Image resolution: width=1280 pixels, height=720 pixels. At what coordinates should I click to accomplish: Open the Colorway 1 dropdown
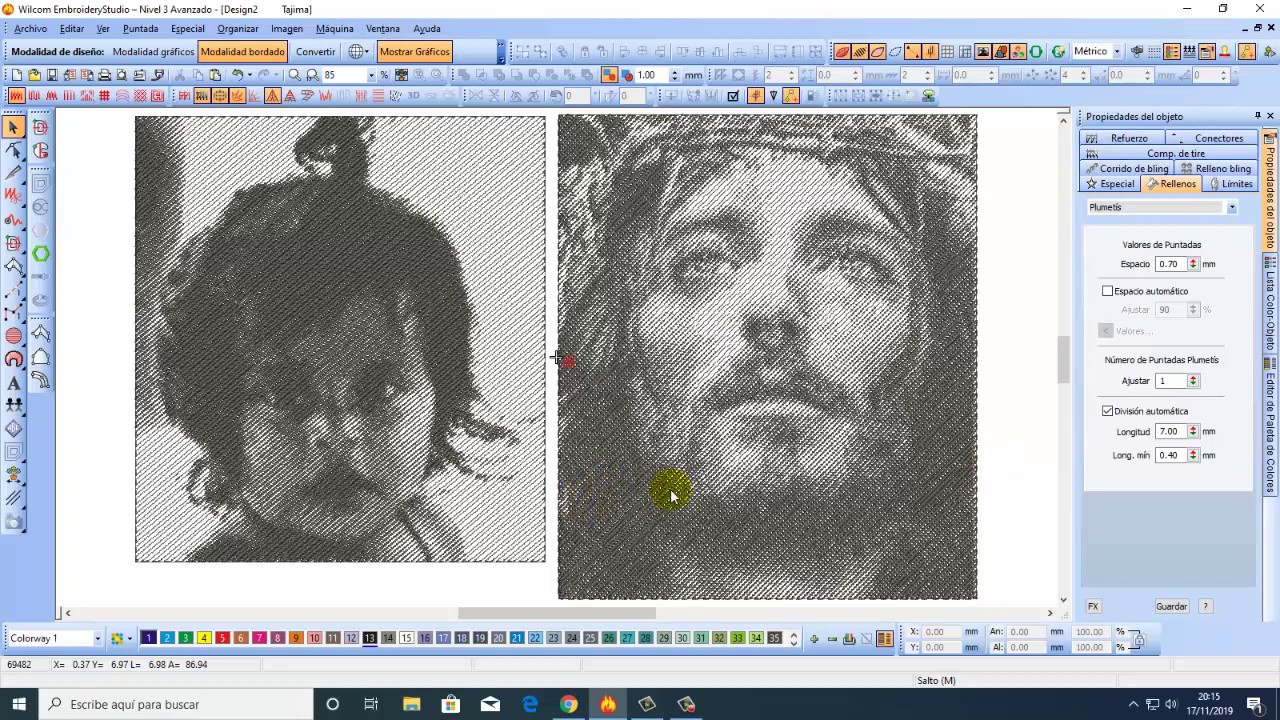point(97,638)
